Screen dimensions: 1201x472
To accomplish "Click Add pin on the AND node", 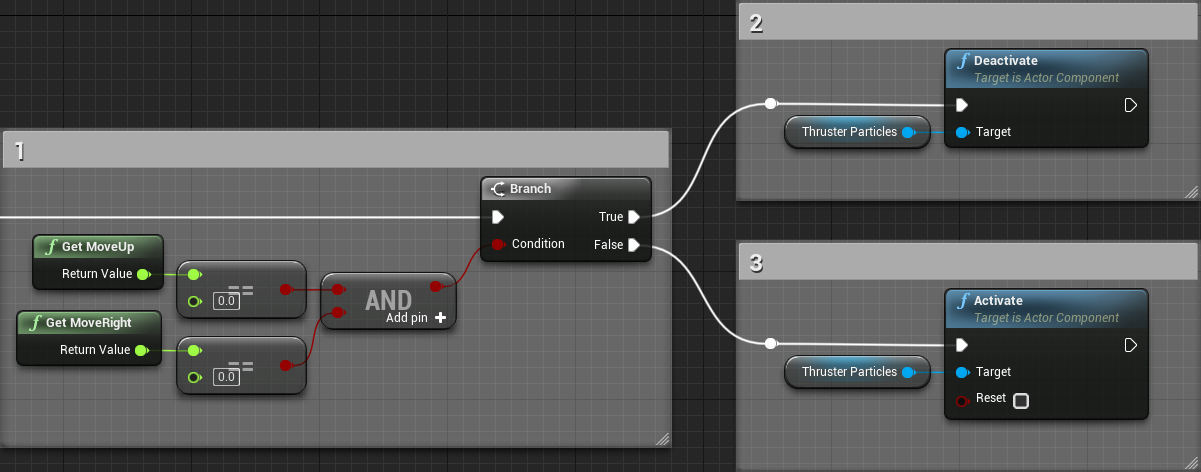I will pos(415,318).
